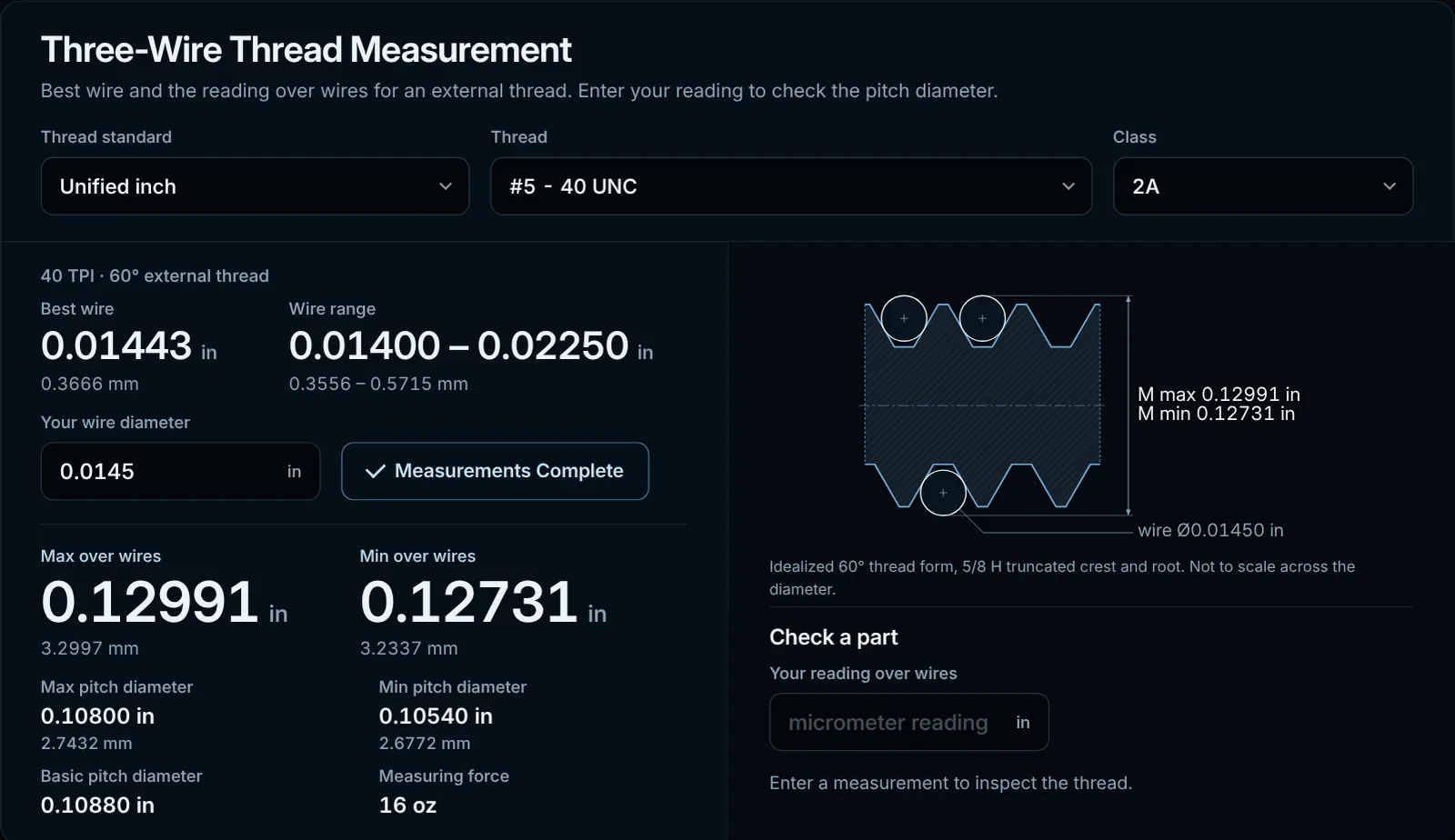1455x840 pixels.
Task: Open the Thread dropdown showing #5 - 40 UNC
Action: [x=791, y=186]
